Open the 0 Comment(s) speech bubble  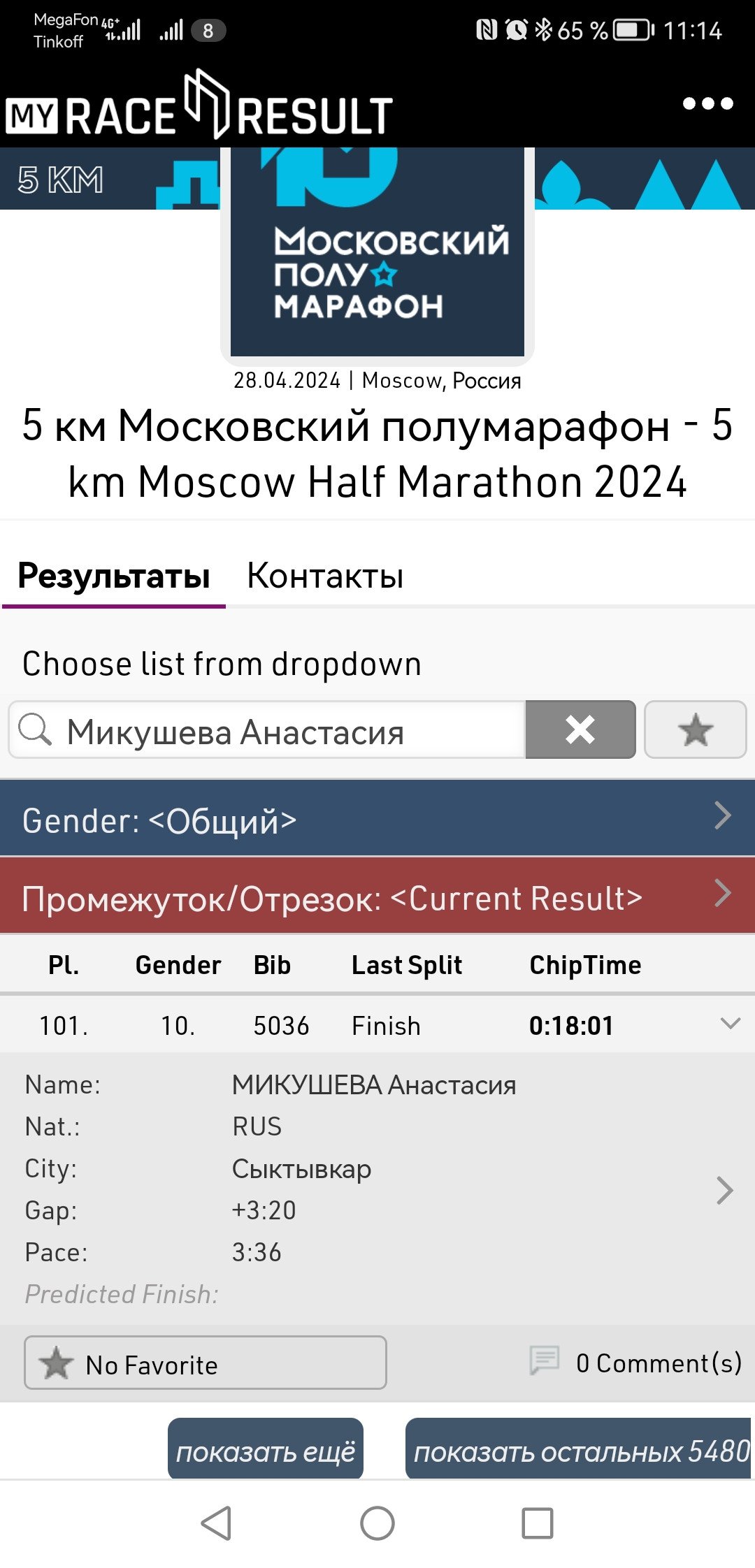tap(545, 1360)
